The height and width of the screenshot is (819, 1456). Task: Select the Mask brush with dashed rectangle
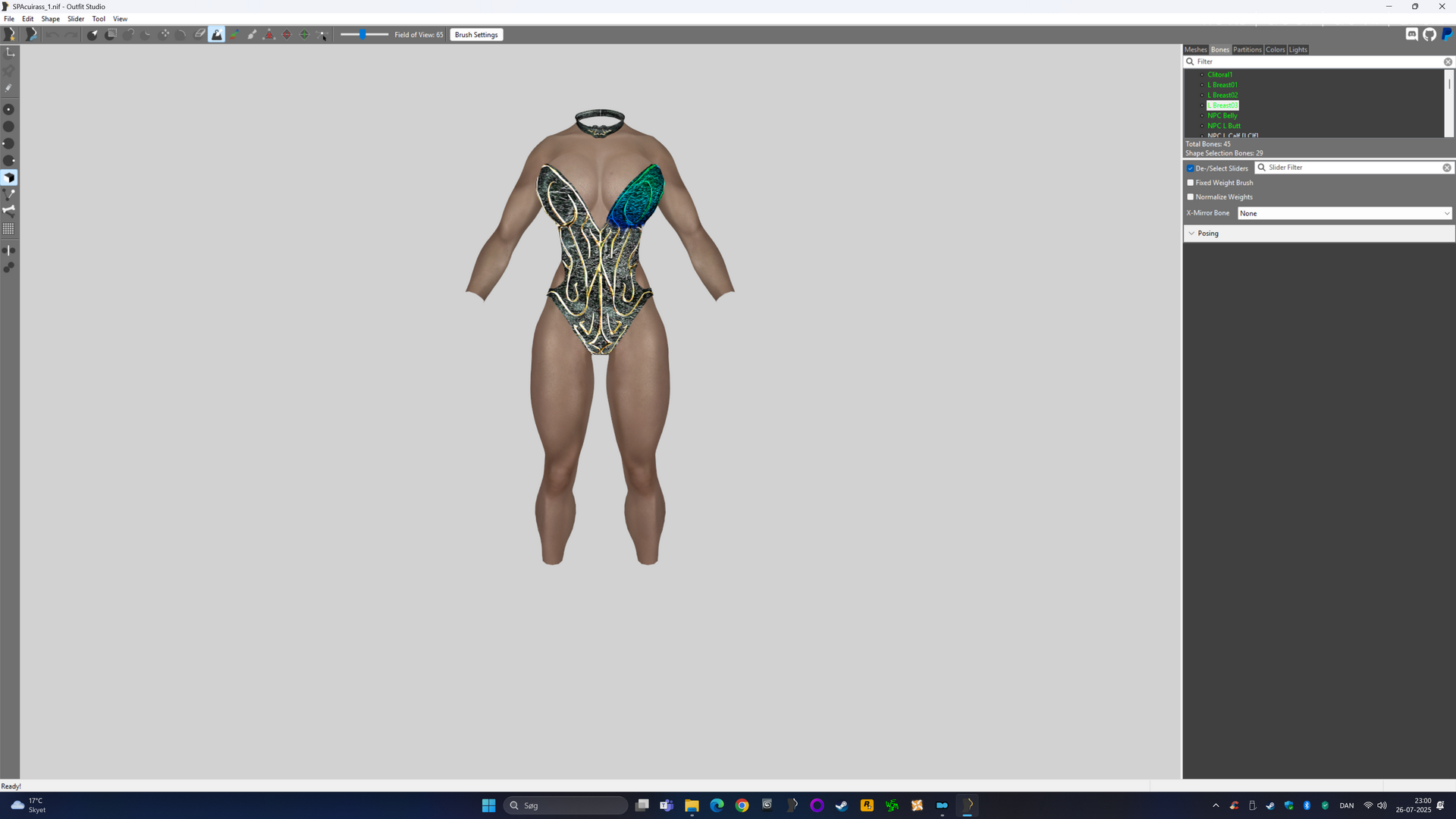[111, 35]
